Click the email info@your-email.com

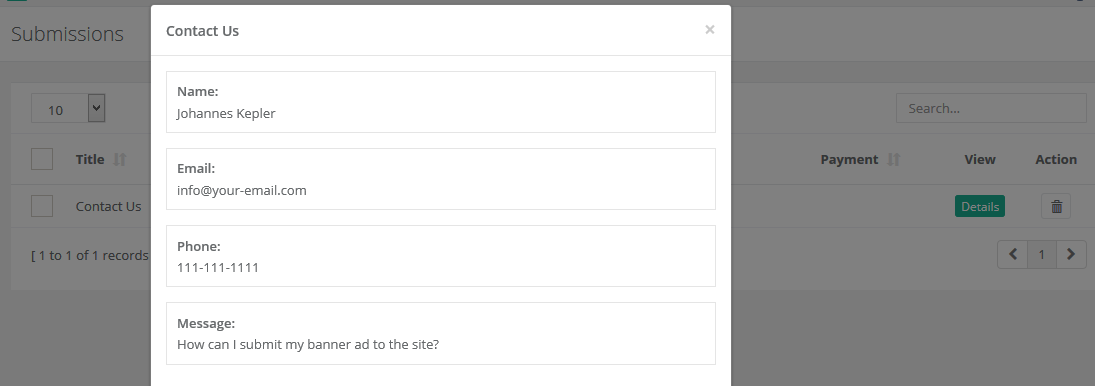pyautogui.click(x=242, y=191)
